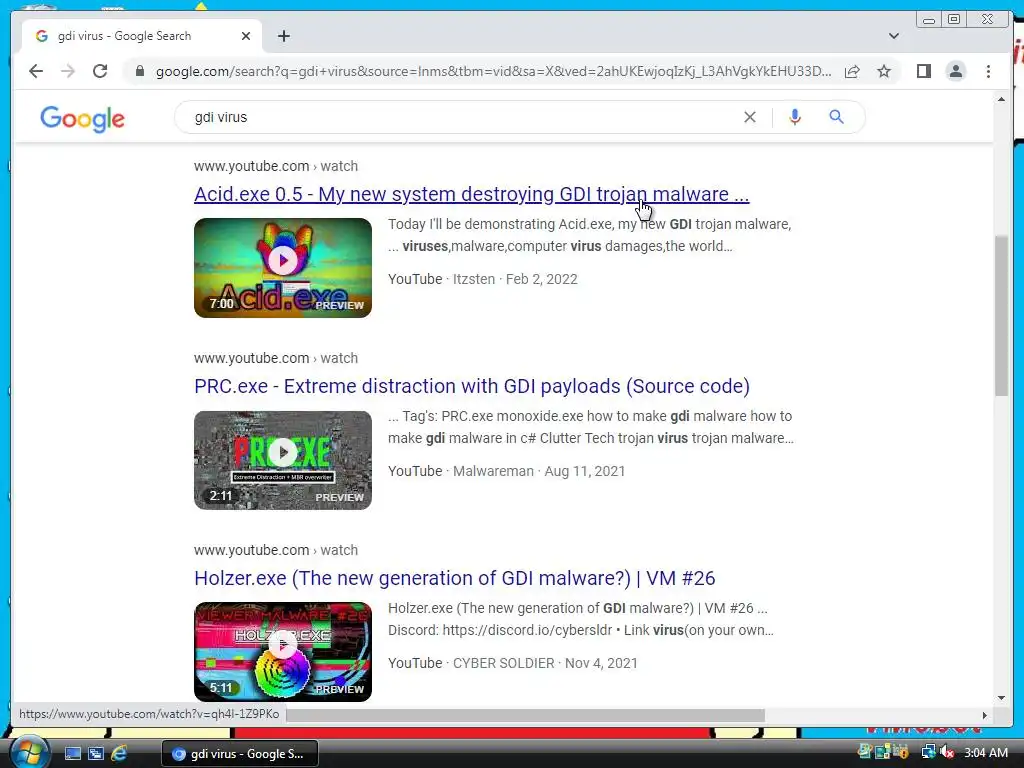Viewport: 1024px width, 768px height.
Task: Click the CYBER SOLDIER Nov 4, 2021 source line
Action: (513, 663)
